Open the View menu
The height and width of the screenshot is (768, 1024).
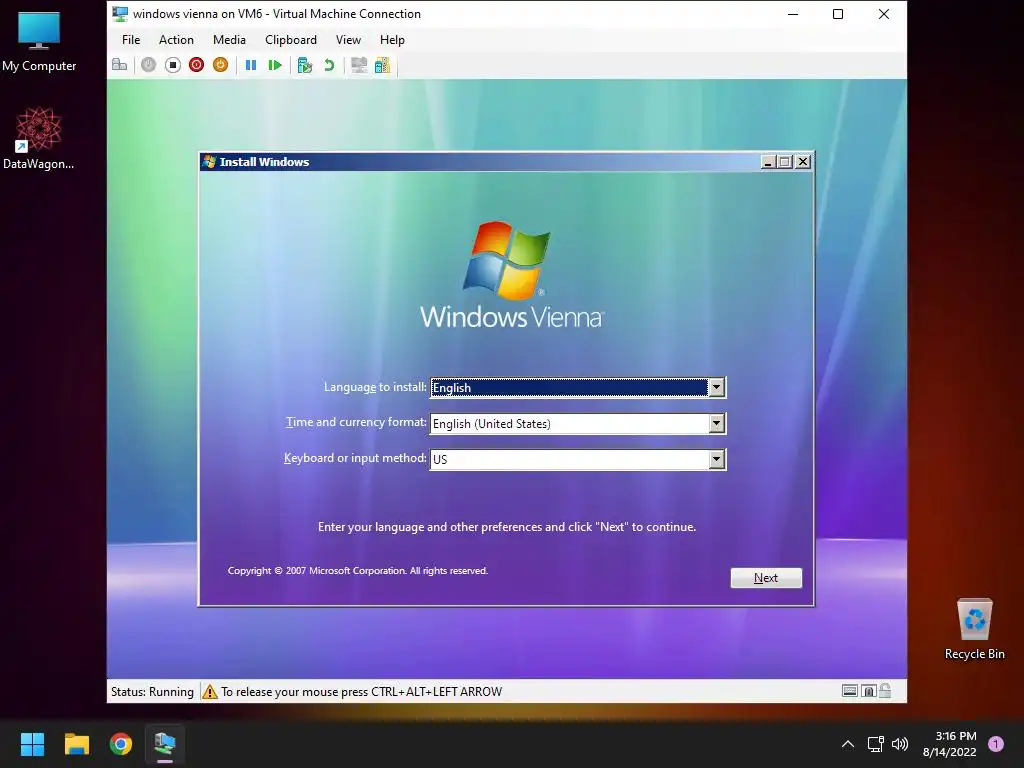[x=348, y=40]
